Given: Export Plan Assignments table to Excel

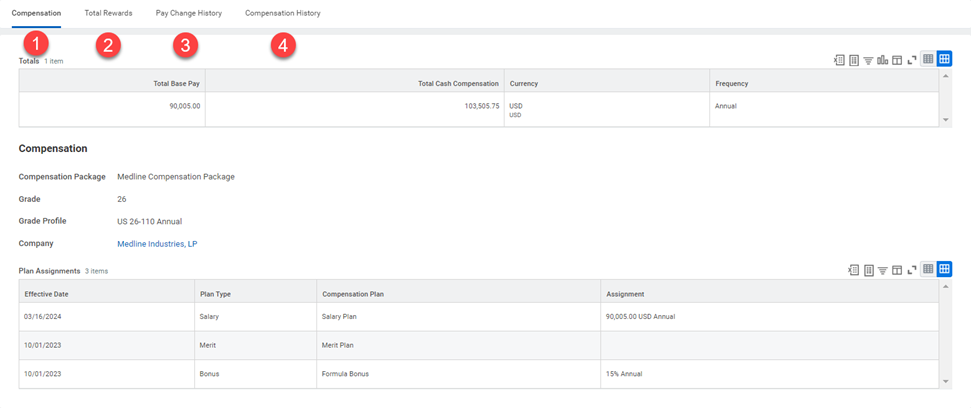Looking at the screenshot, I should [x=854, y=270].
